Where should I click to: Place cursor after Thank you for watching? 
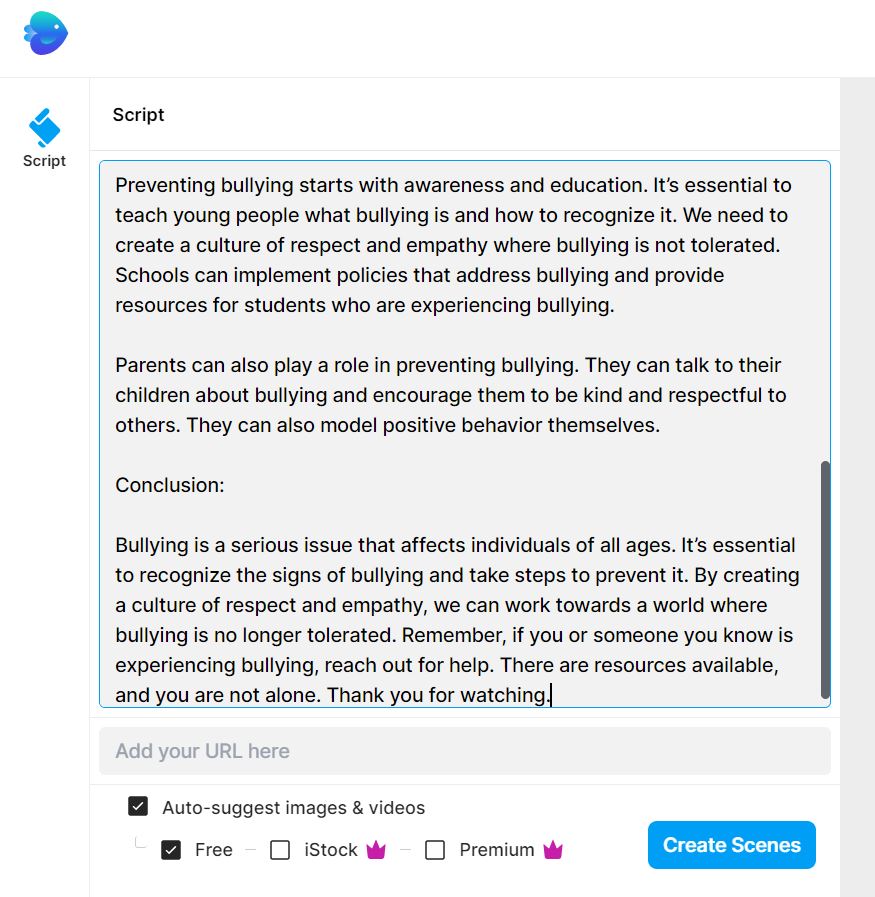click(551, 695)
